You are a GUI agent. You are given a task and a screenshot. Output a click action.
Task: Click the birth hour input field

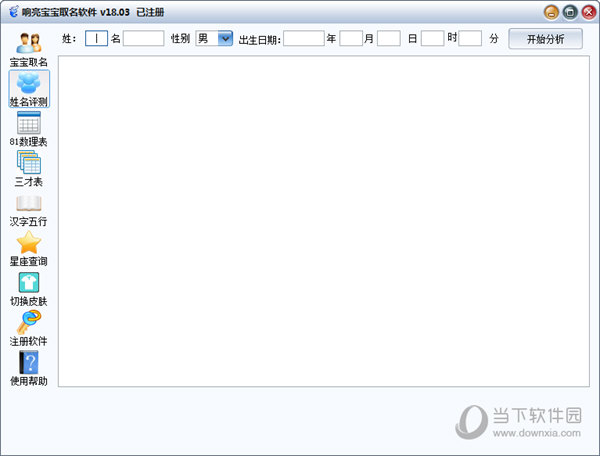[x=432, y=39]
